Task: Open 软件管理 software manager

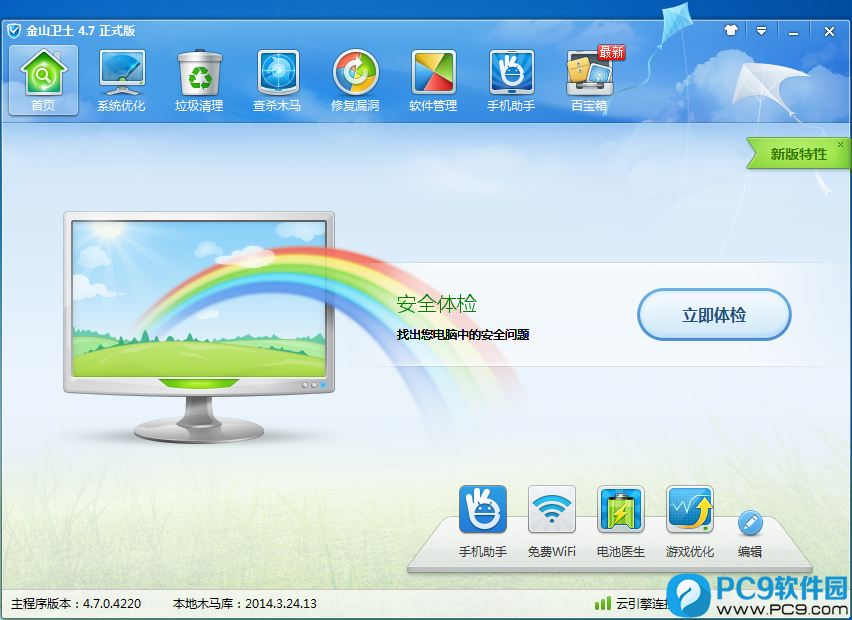Action: pyautogui.click(x=433, y=80)
